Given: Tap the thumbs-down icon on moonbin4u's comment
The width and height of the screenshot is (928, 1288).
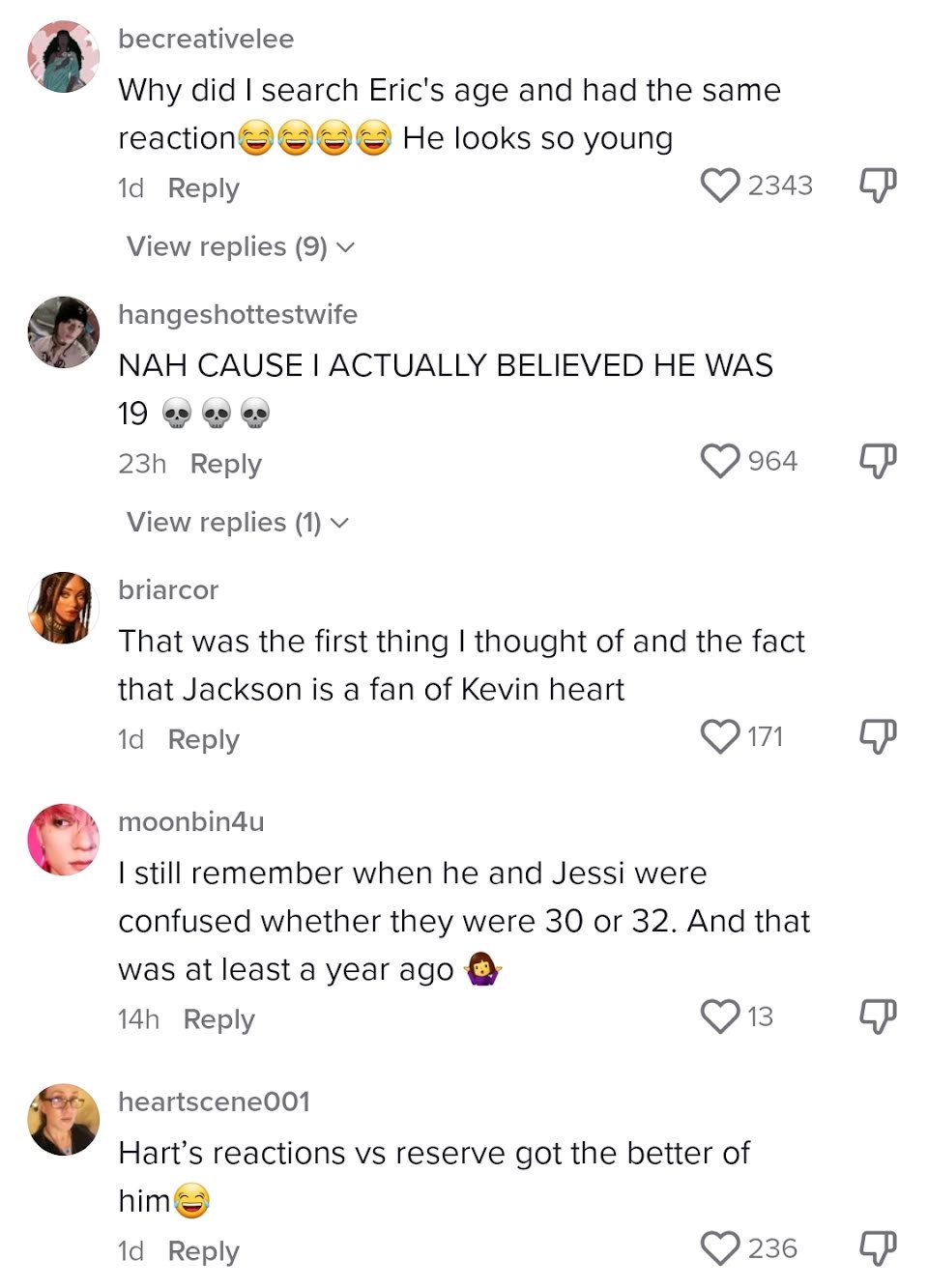Looking at the screenshot, I should click(x=878, y=1016).
